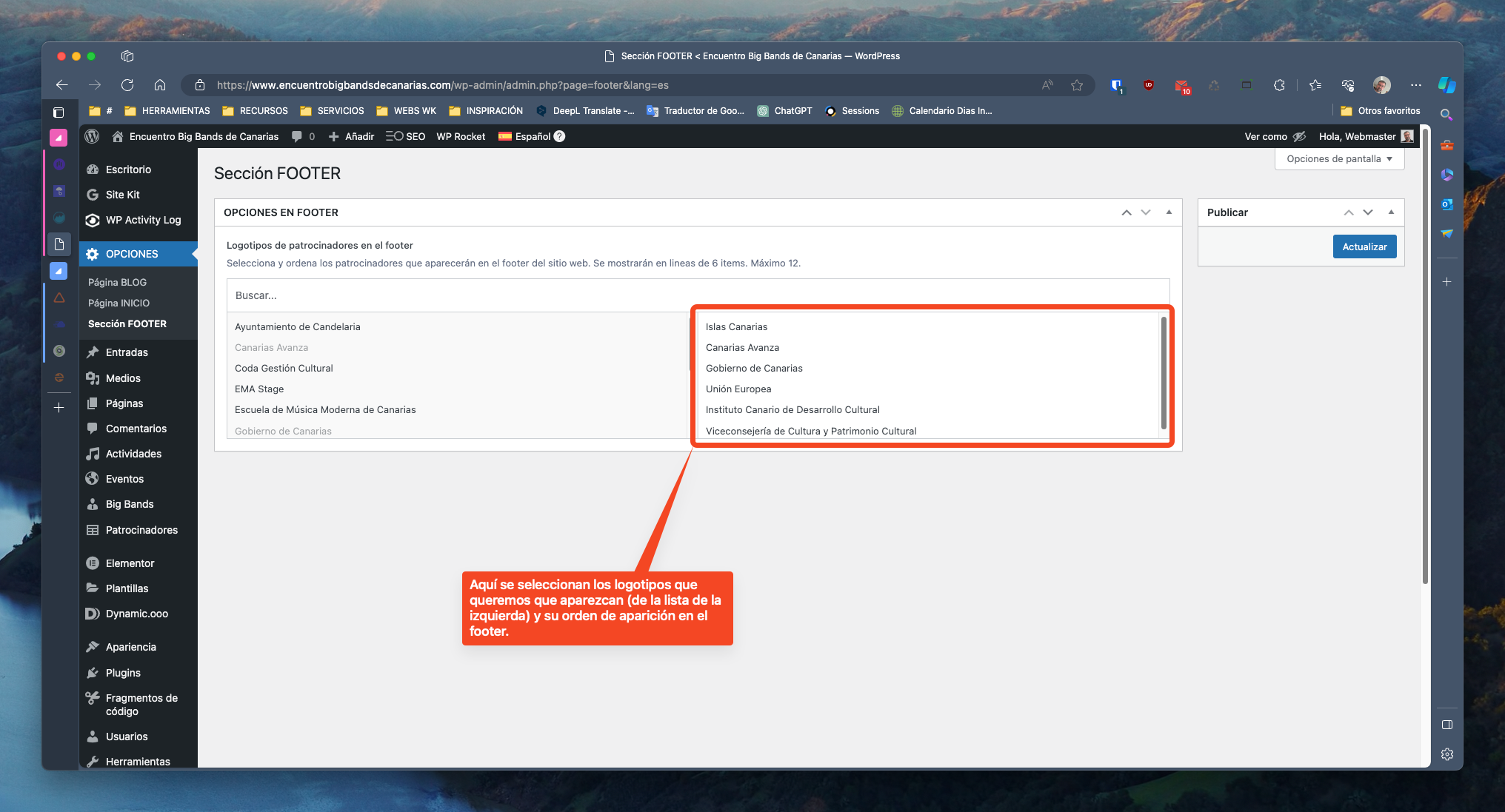The width and height of the screenshot is (1505, 812).
Task: Open Página BLOG submenu link
Action: pyautogui.click(x=117, y=282)
